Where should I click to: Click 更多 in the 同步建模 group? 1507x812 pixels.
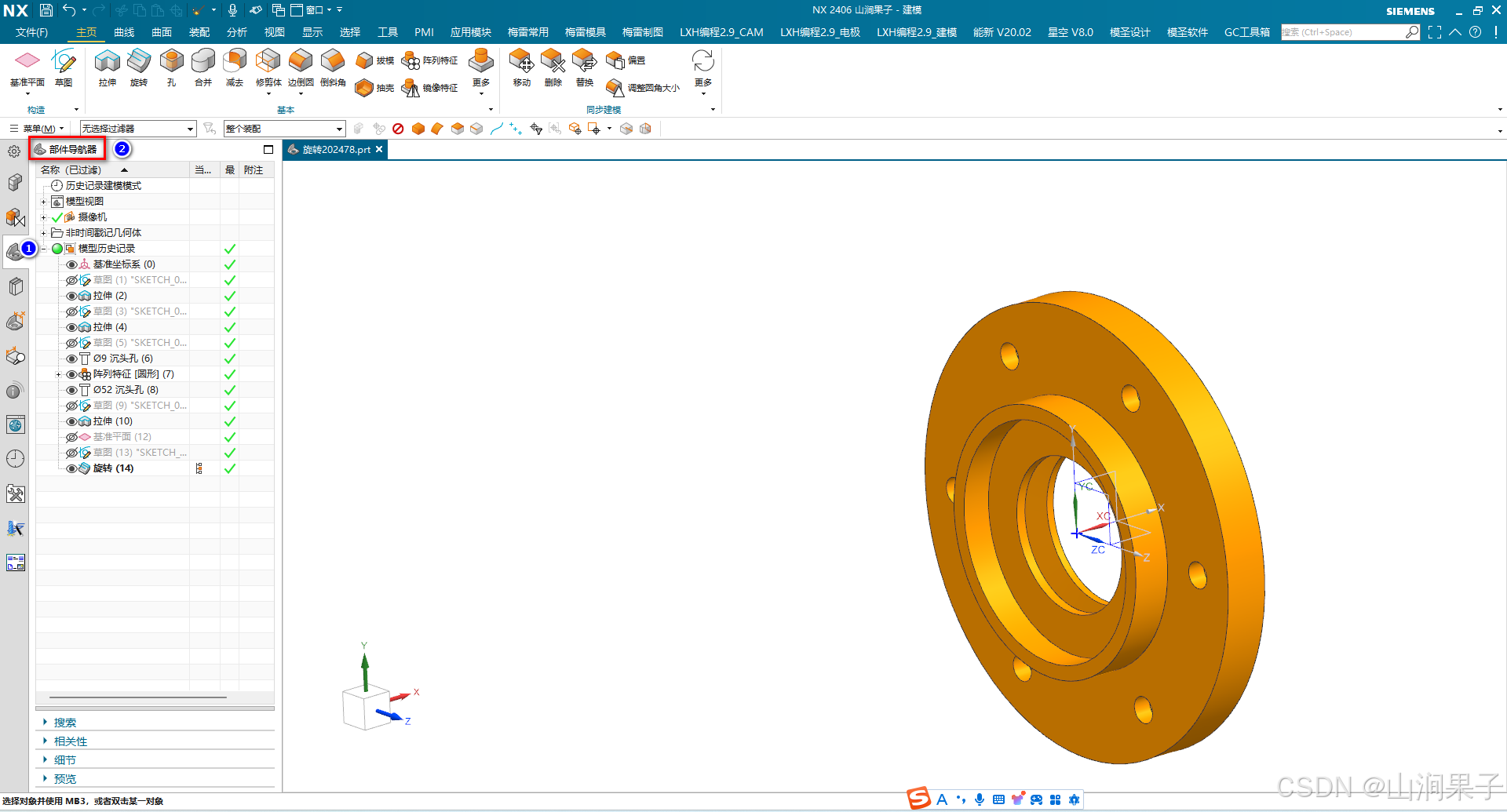703,71
